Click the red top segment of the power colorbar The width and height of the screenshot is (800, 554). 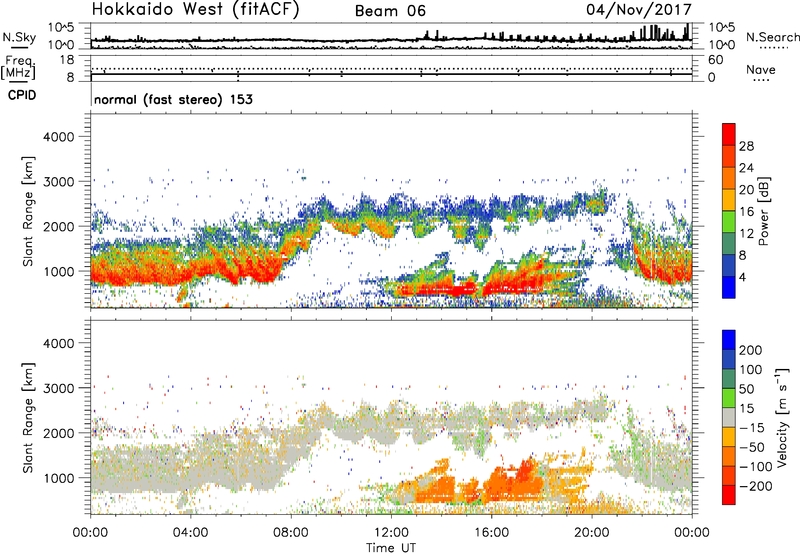tap(729, 134)
